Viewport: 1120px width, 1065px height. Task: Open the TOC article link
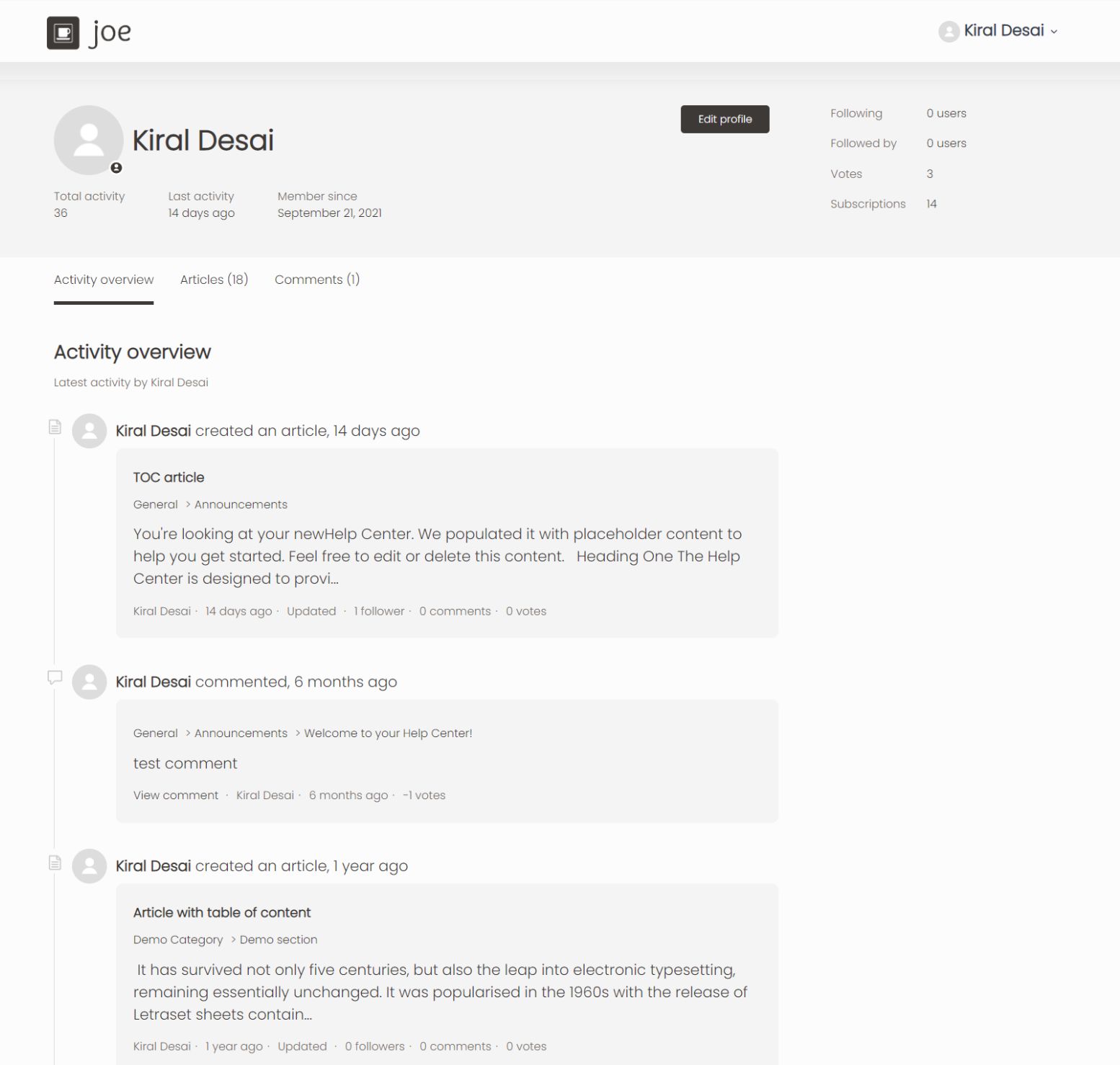pos(169,477)
